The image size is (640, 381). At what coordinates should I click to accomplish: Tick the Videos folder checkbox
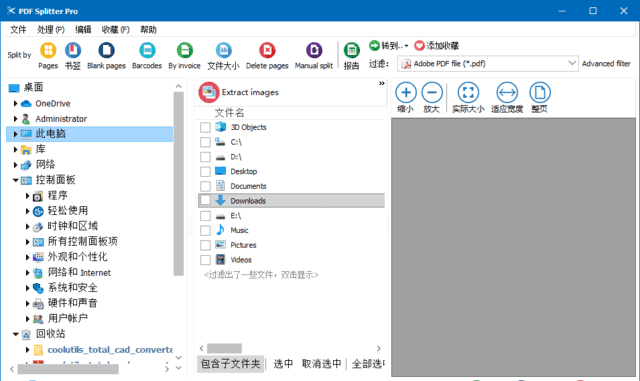pyautogui.click(x=205, y=260)
